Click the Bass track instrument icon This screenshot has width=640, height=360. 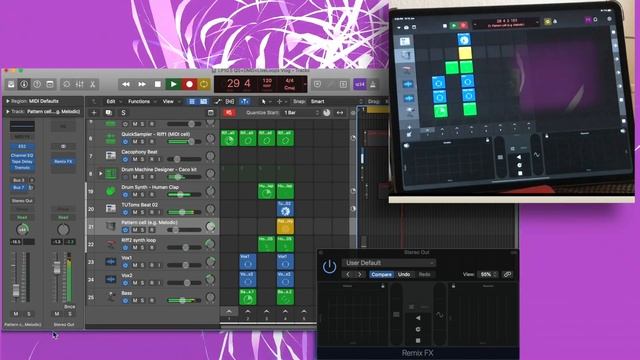(x=111, y=297)
